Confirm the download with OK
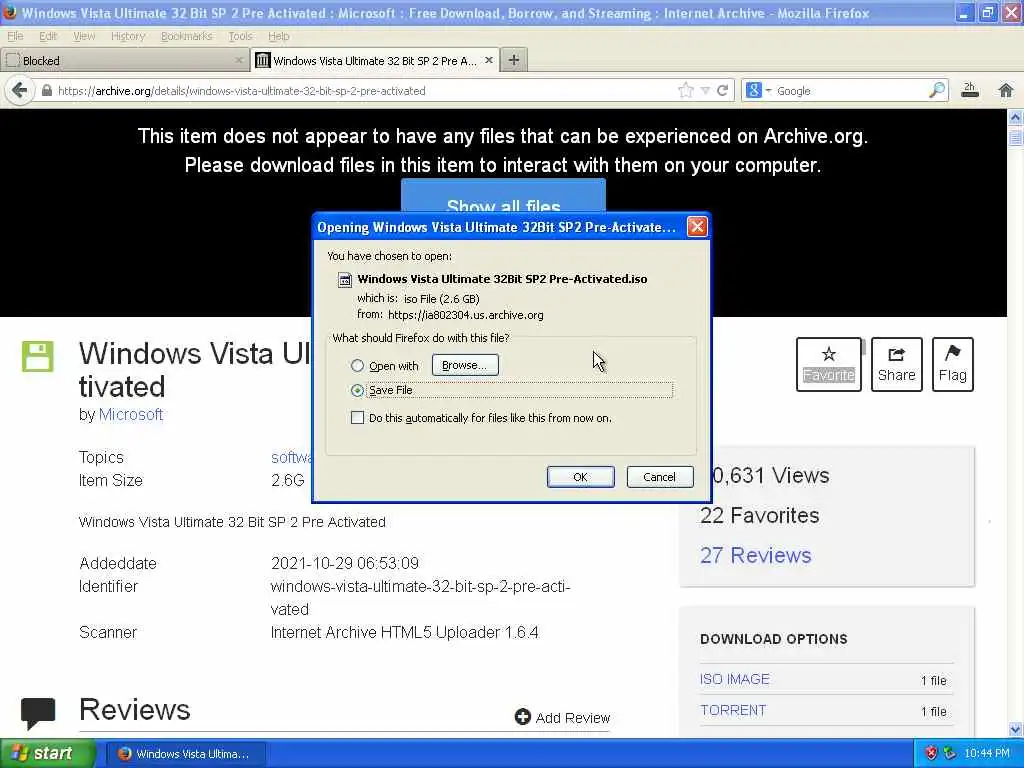 [581, 477]
